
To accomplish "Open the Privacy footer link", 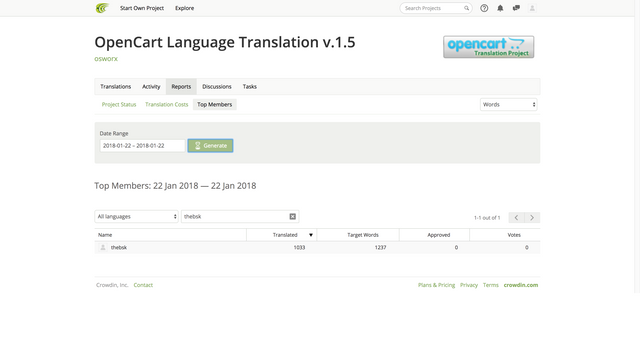I will pos(469,285).
